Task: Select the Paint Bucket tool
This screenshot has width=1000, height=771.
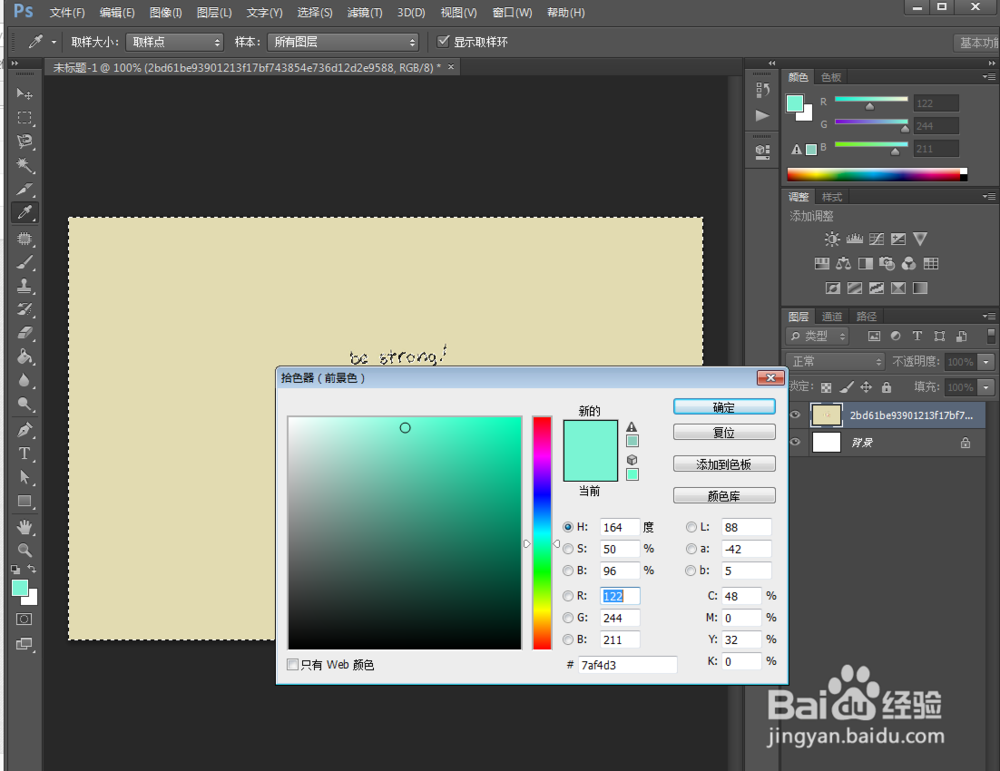Action: (24, 356)
